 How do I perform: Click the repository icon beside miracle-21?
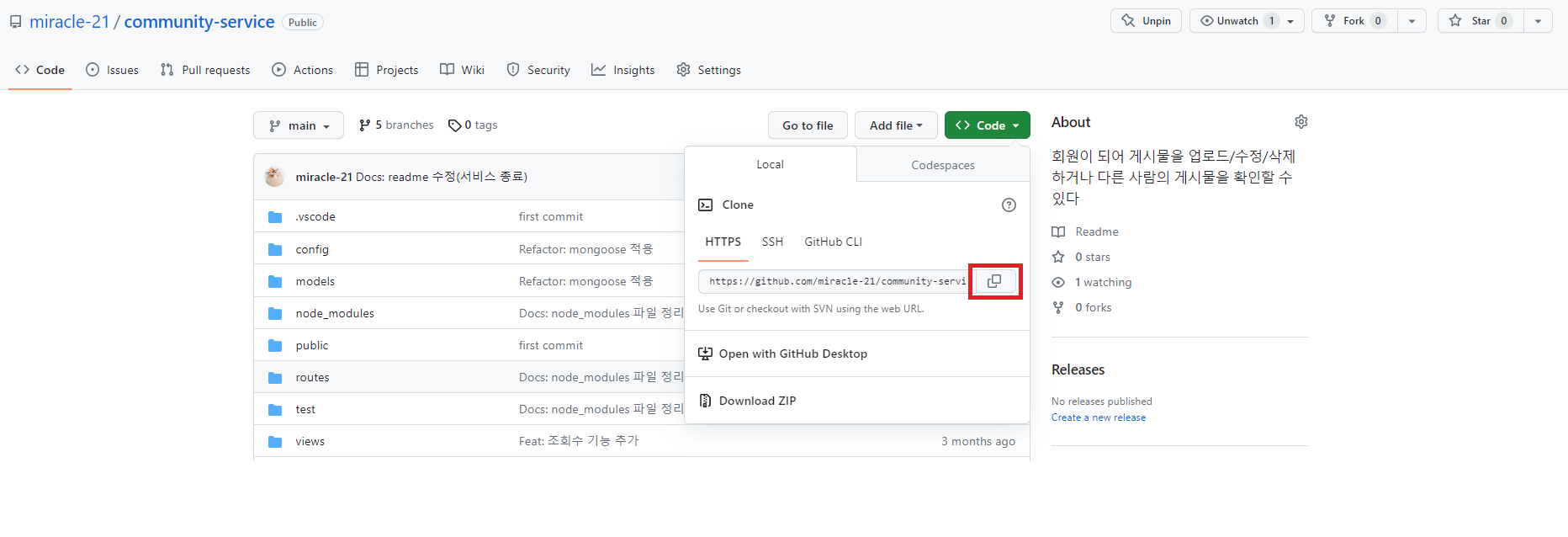click(x=15, y=22)
